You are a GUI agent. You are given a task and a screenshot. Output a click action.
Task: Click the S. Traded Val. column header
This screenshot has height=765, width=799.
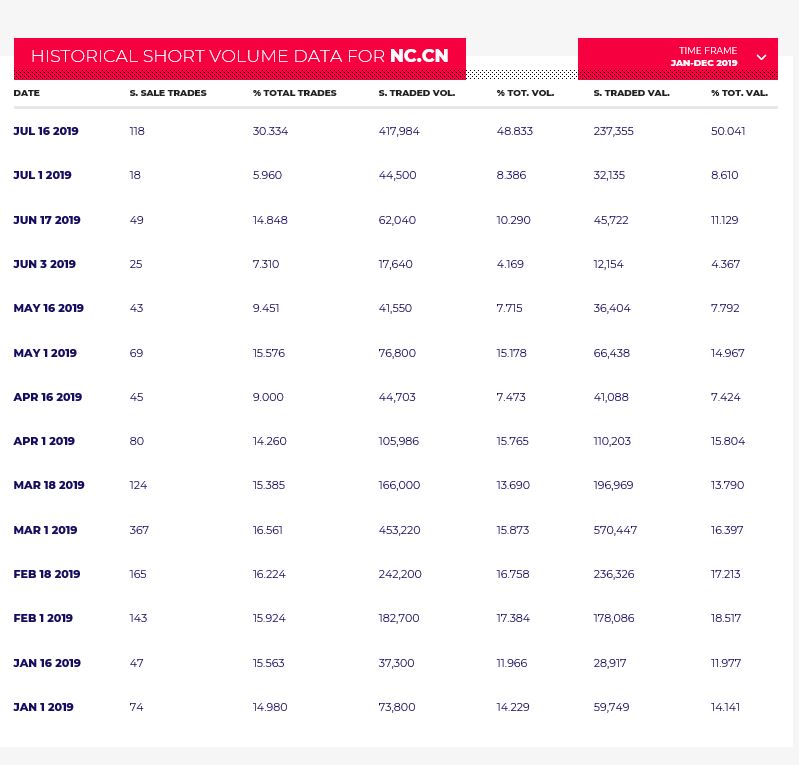[x=631, y=93]
